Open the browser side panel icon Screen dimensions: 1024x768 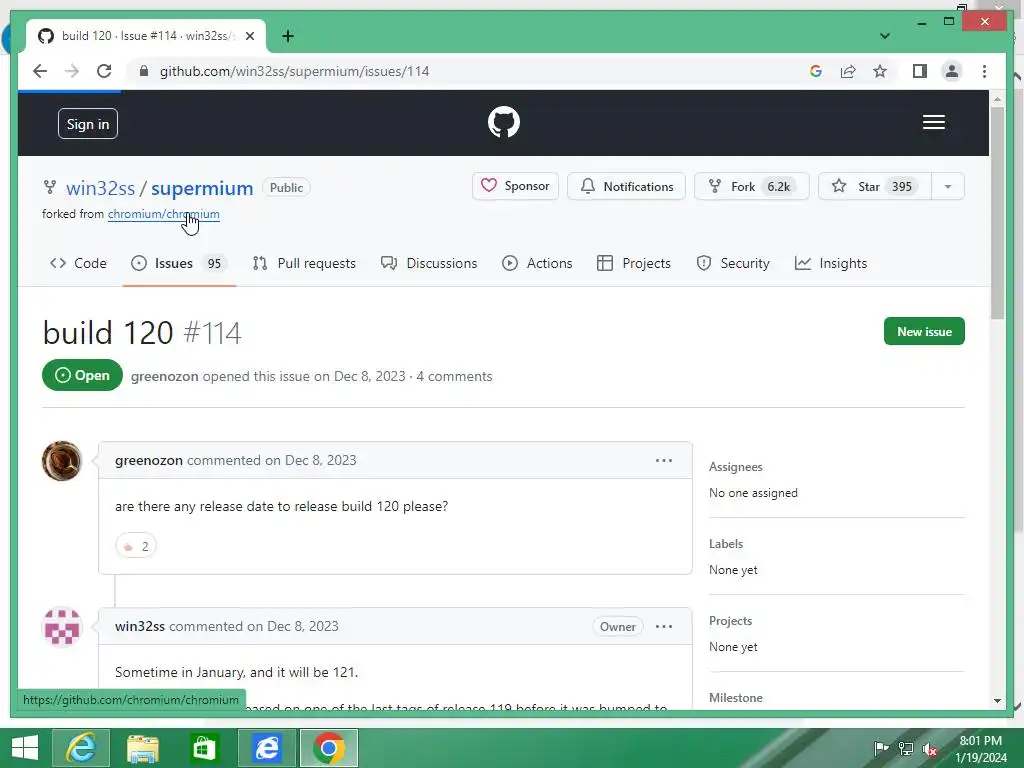pos(920,71)
